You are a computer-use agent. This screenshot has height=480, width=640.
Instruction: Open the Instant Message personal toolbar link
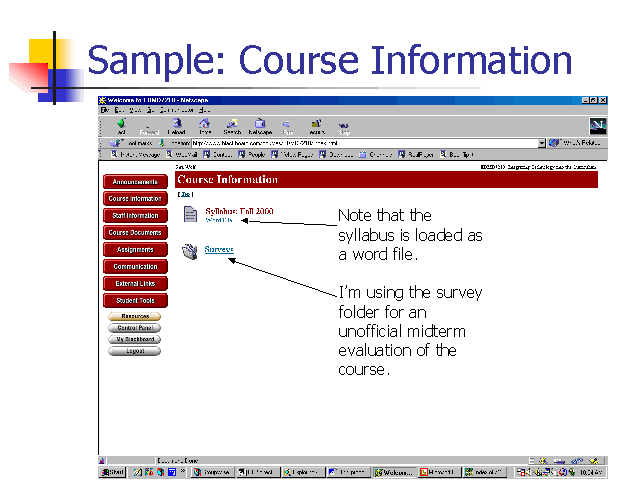click(135, 154)
